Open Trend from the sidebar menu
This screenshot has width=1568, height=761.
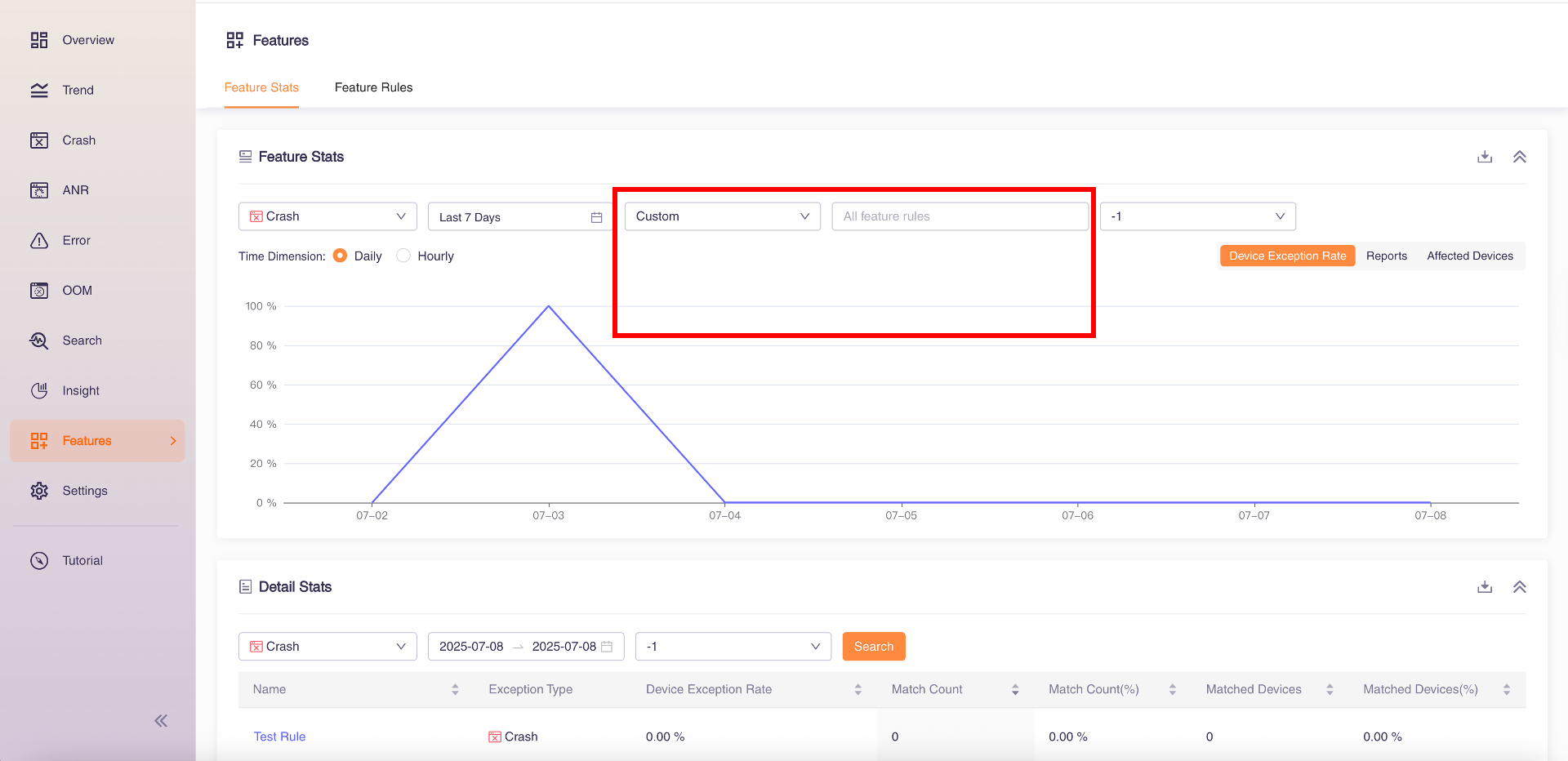tap(78, 90)
